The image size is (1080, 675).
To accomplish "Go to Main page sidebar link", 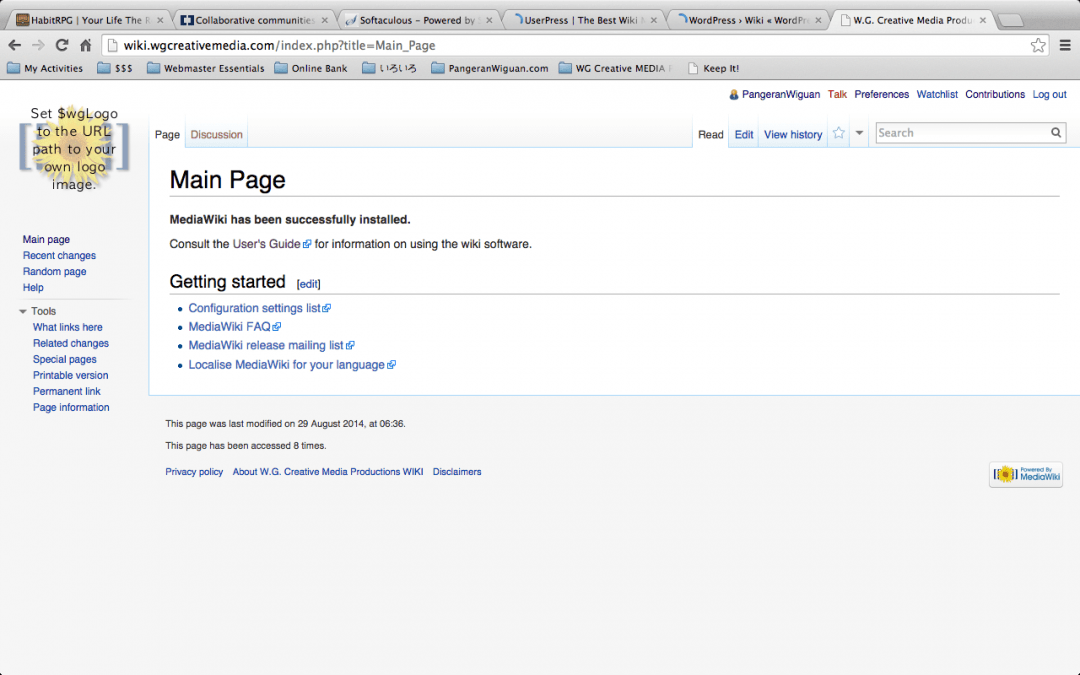I will click(x=46, y=240).
